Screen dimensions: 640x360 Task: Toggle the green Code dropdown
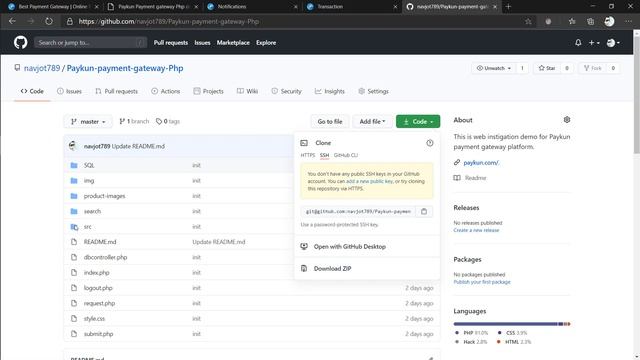pos(418,122)
